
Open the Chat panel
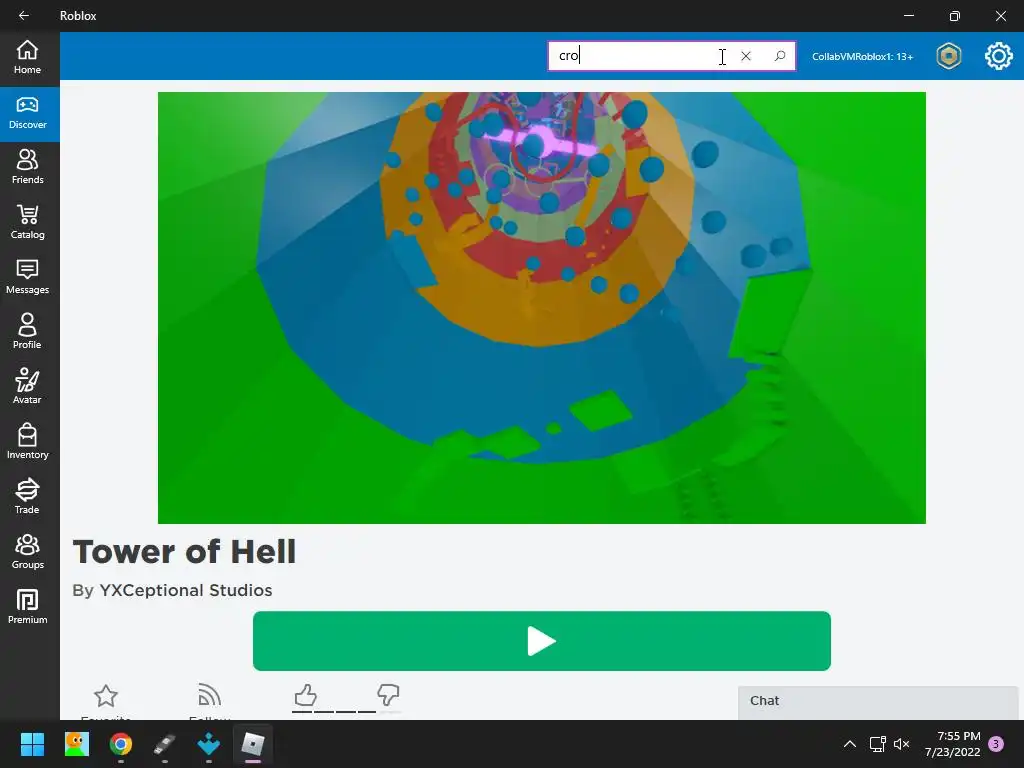(878, 703)
